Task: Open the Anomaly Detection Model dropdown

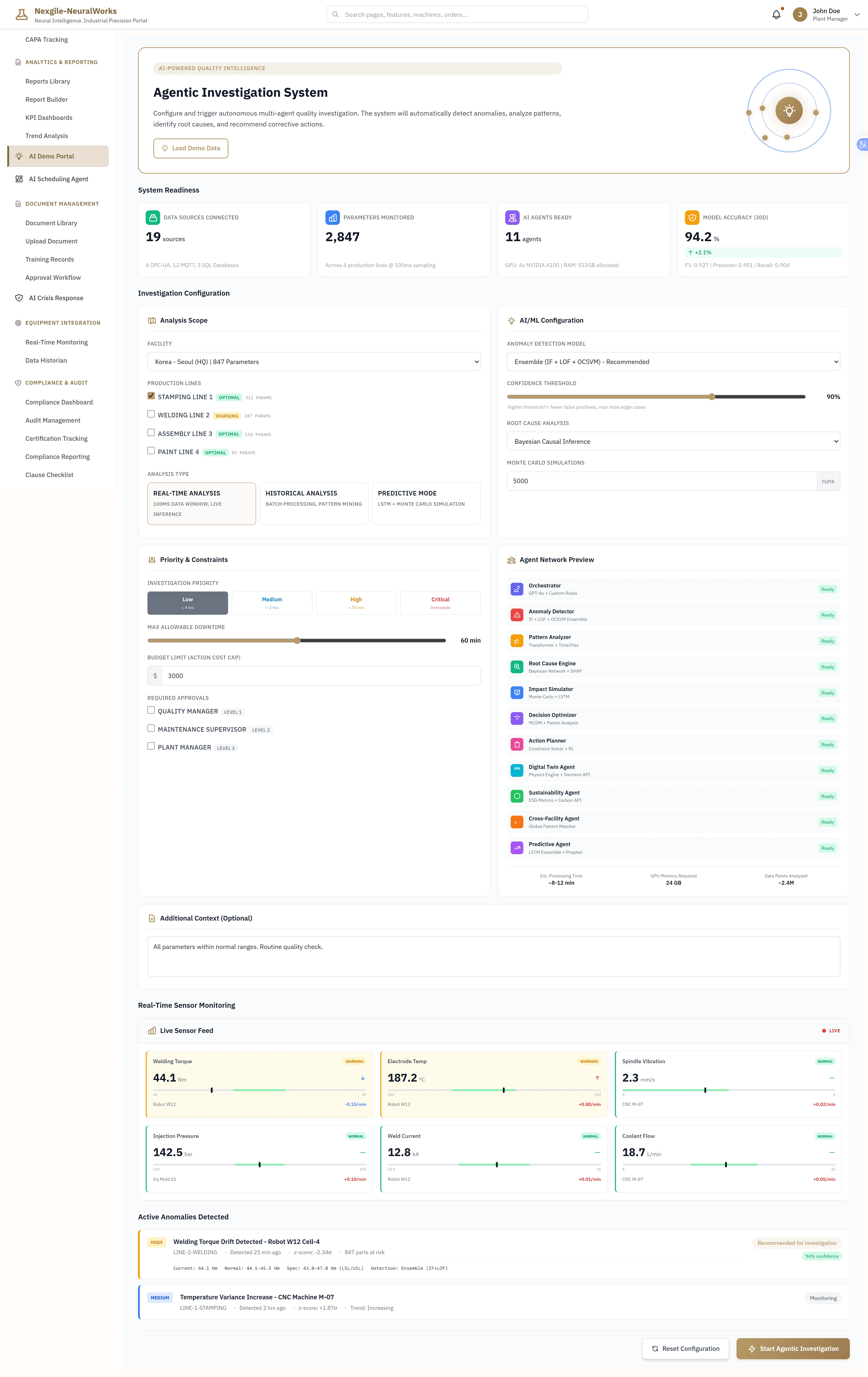Action: [673, 362]
